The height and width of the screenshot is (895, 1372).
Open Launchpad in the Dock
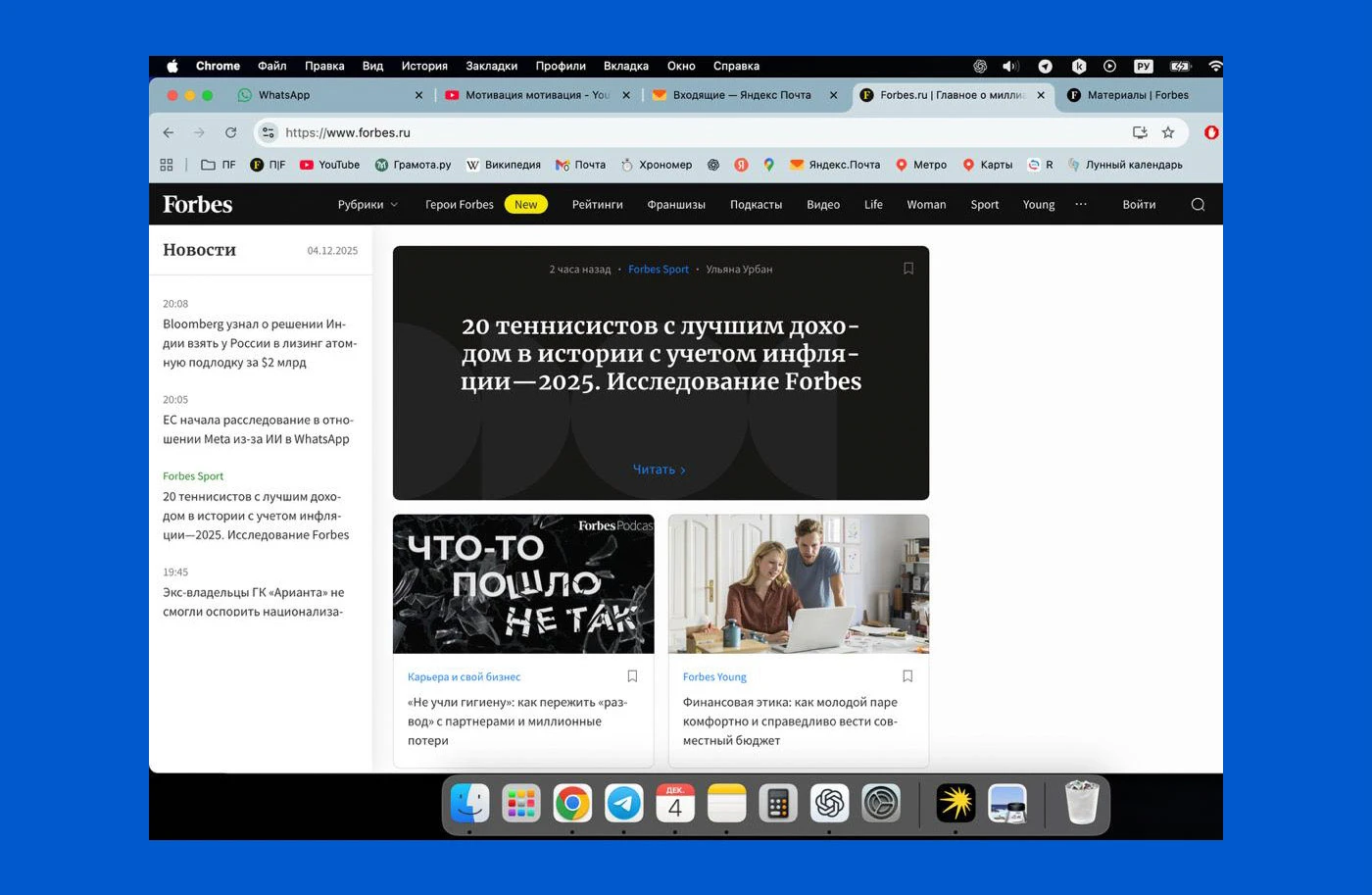(x=521, y=804)
